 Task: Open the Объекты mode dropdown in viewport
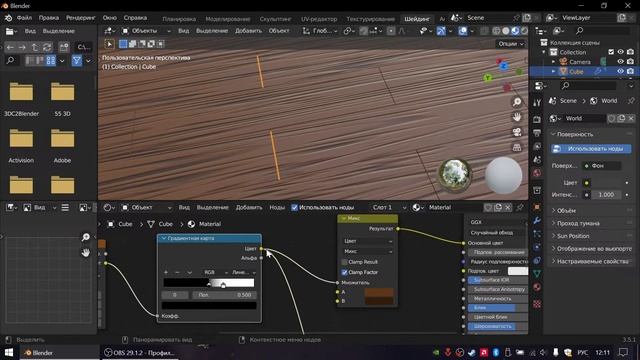(147, 31)
